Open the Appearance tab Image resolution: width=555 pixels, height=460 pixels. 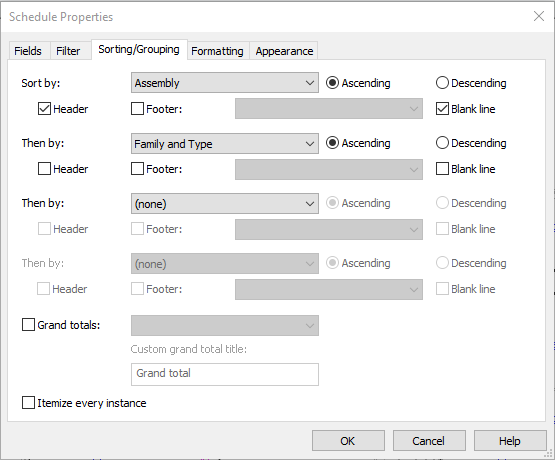pyautogui.click(x=284, y=51)
